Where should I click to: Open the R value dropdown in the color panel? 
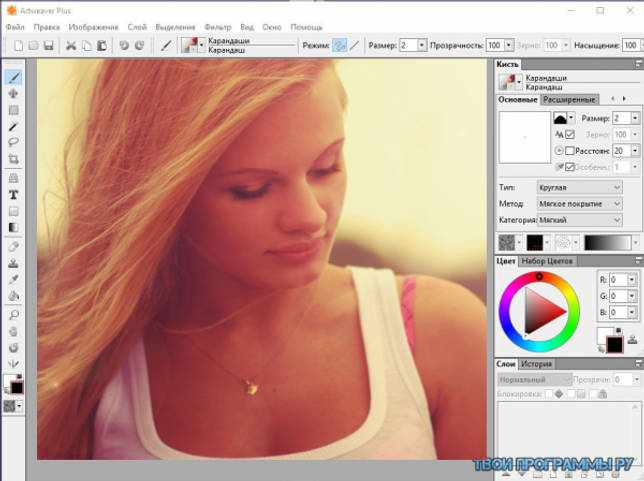point(632,280)
